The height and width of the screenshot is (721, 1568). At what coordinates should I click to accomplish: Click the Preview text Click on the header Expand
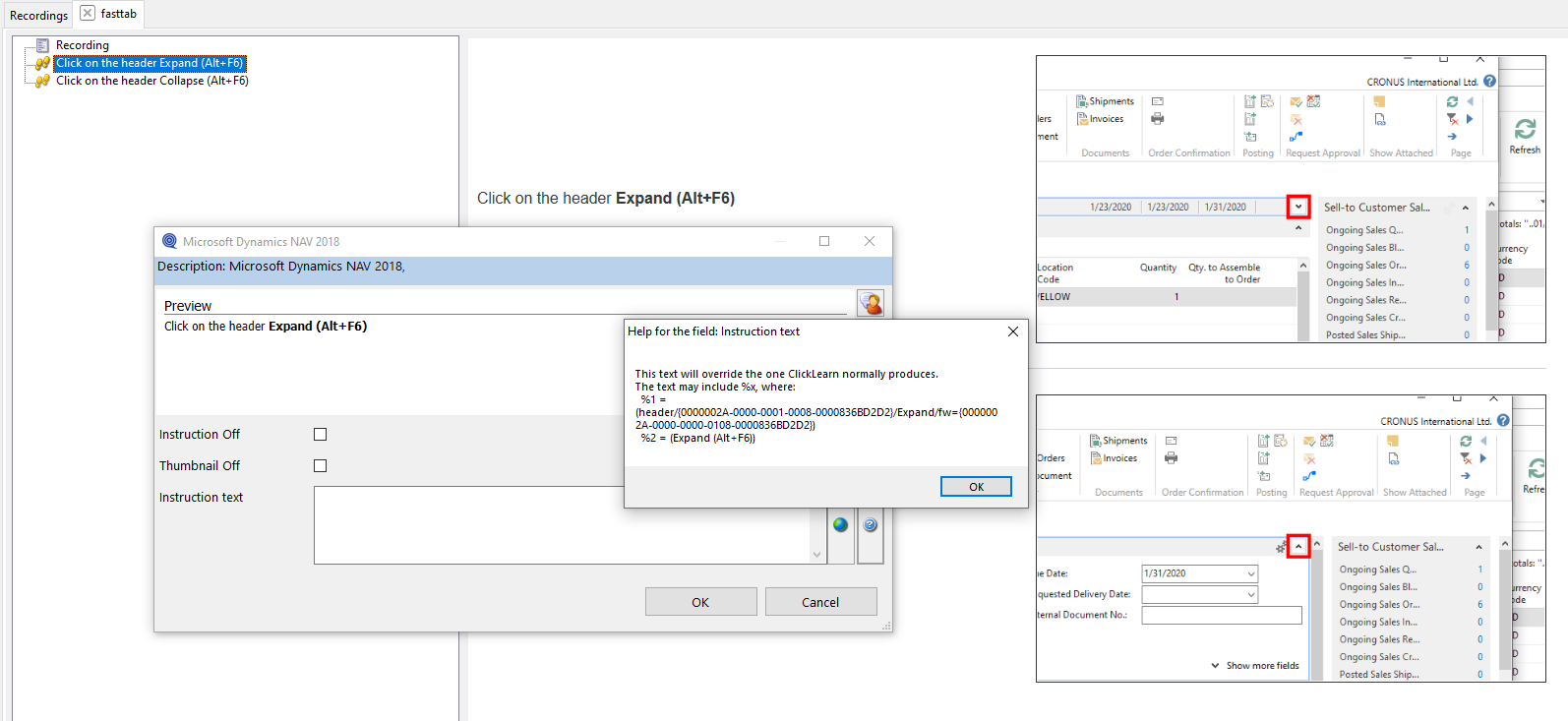pos(266,327)
